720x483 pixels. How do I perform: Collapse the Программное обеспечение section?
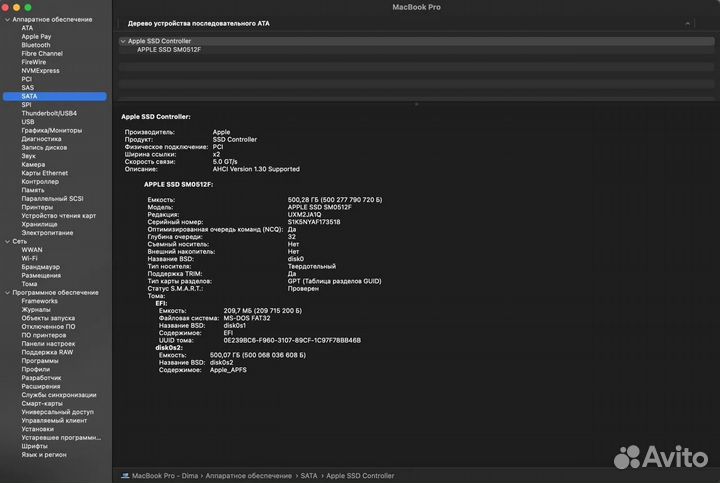(x=7, y=292)
